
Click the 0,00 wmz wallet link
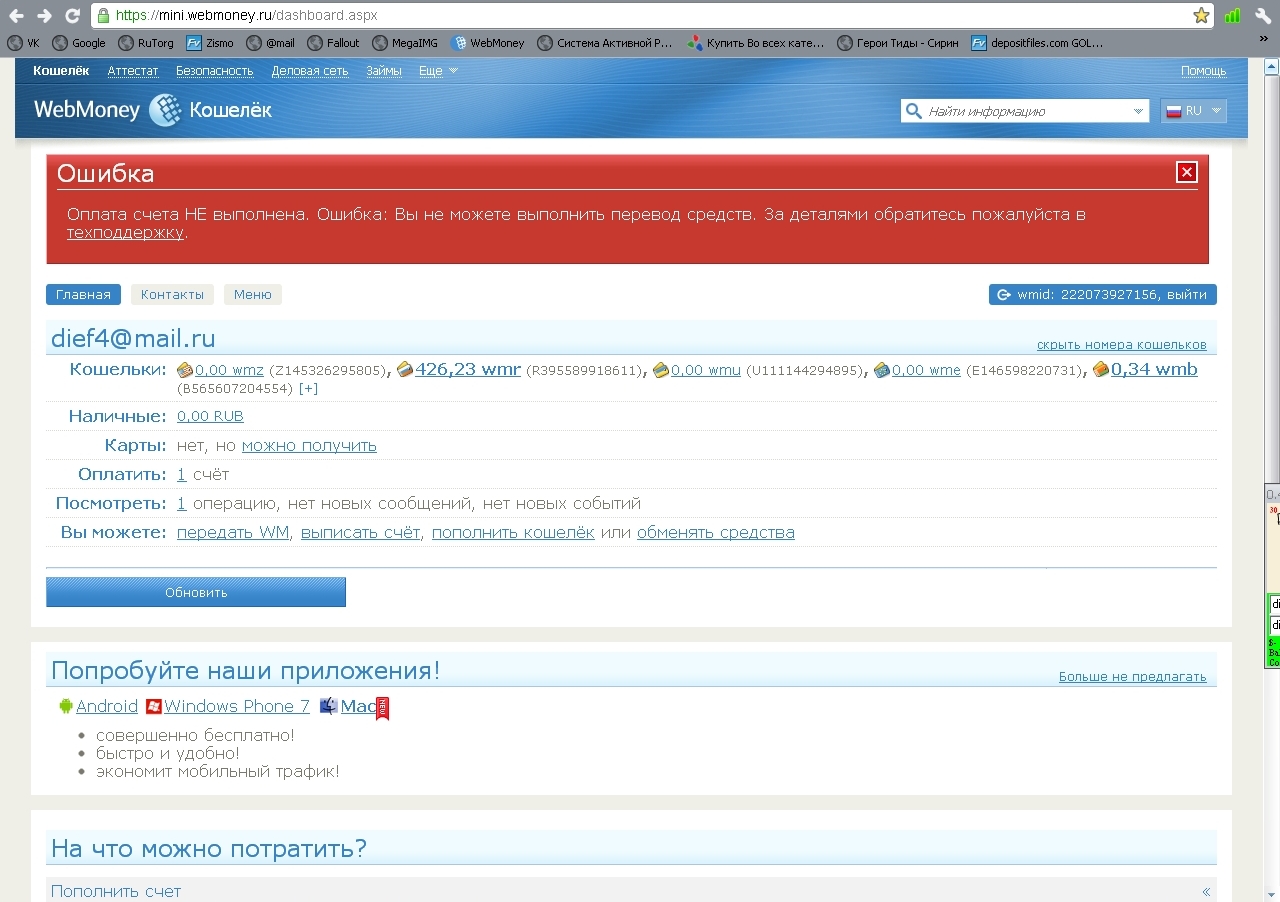tap(229, 370)
